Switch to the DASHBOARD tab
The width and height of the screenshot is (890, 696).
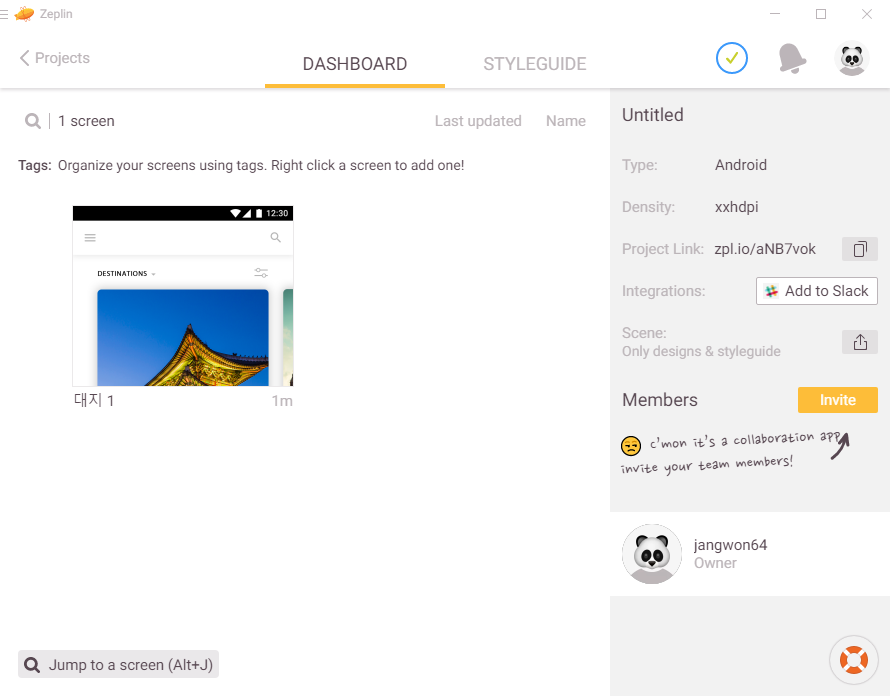(355, 64)
